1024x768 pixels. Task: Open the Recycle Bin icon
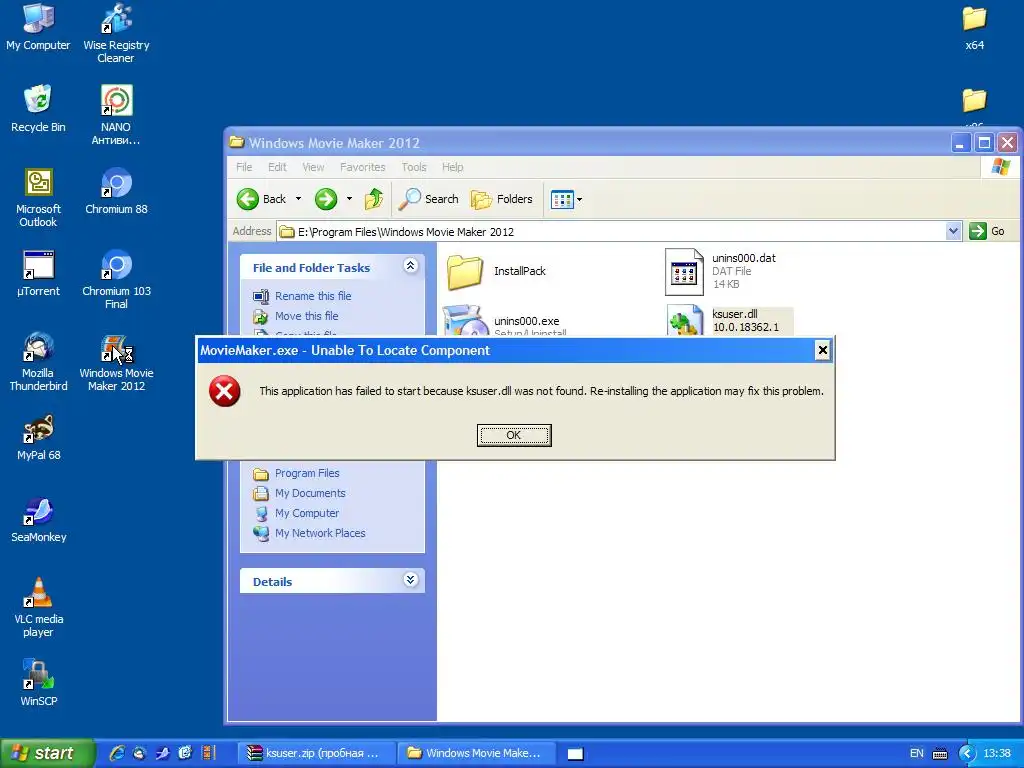click(38, 108)
